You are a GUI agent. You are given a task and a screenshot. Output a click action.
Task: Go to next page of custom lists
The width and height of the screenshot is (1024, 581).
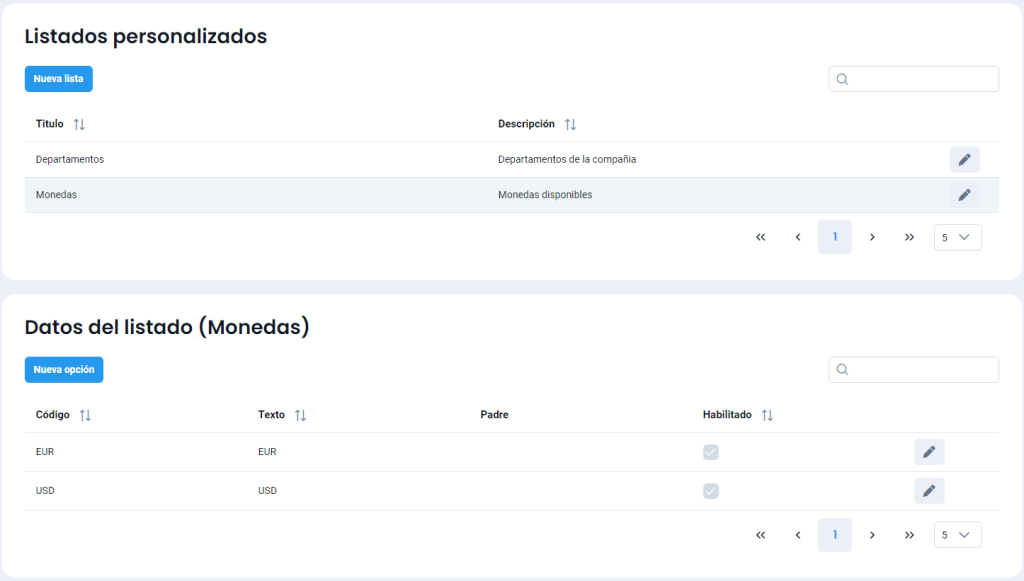point(872,237)
